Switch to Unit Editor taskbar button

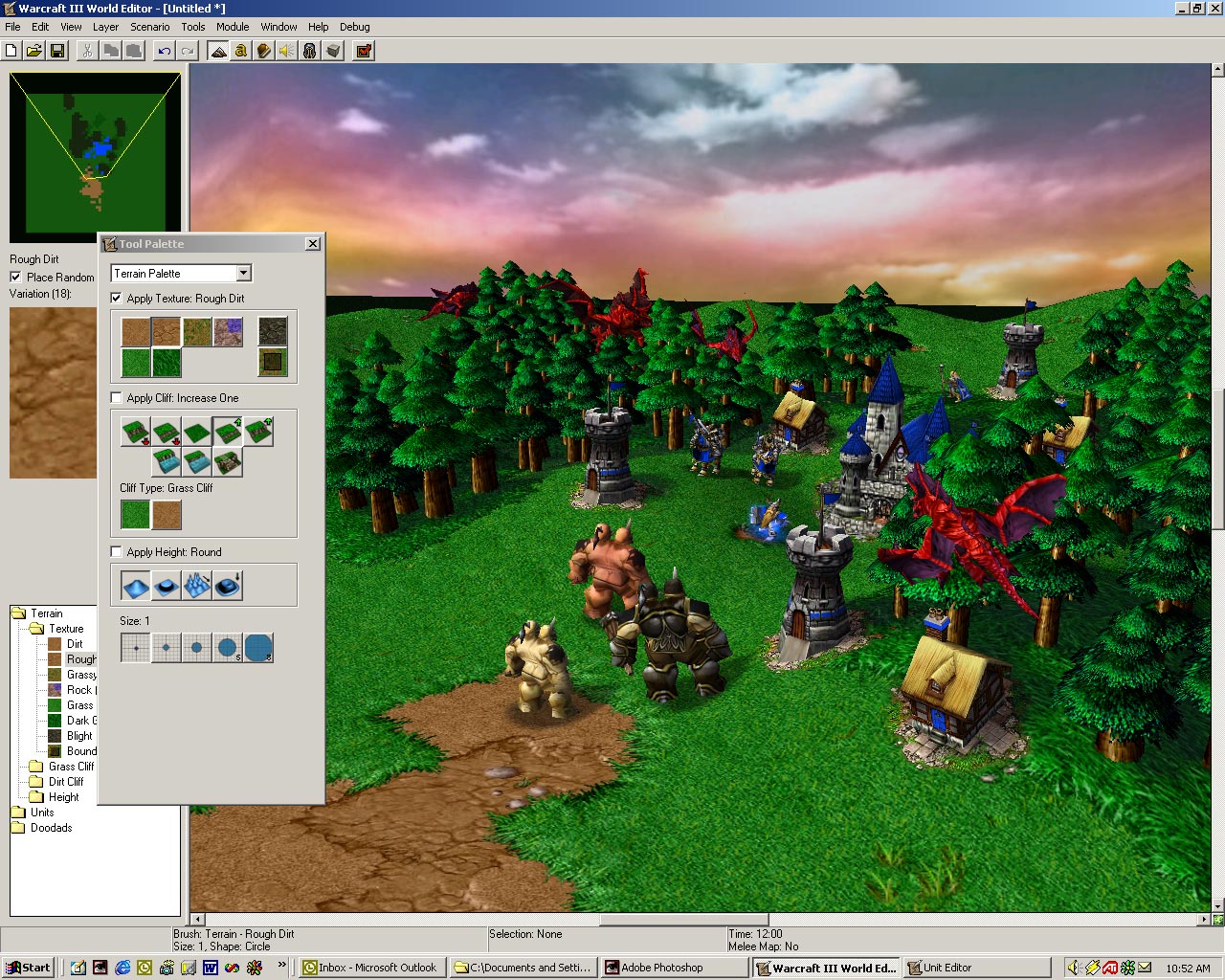(x=976, y=968)
